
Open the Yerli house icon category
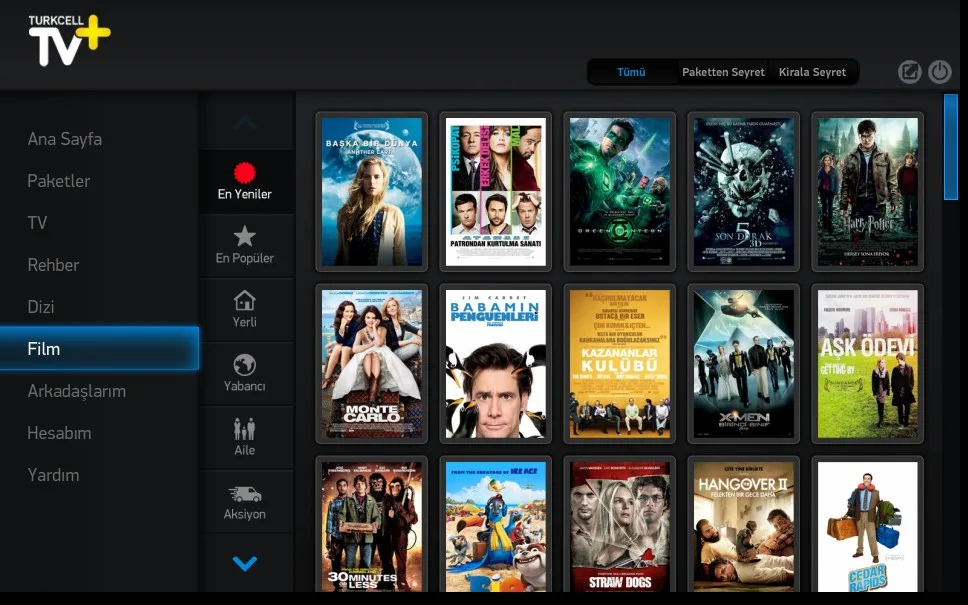(244, 300)
